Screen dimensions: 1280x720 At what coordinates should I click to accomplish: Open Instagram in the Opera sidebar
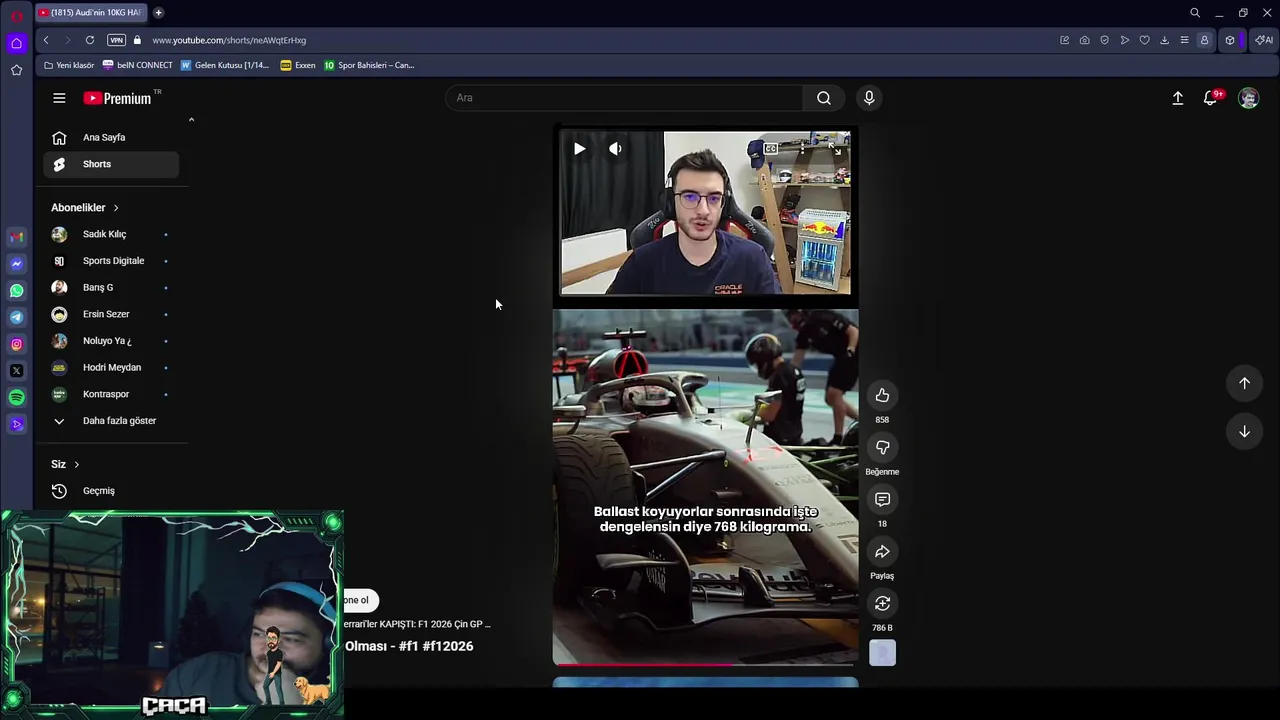(x=16, y=344)
